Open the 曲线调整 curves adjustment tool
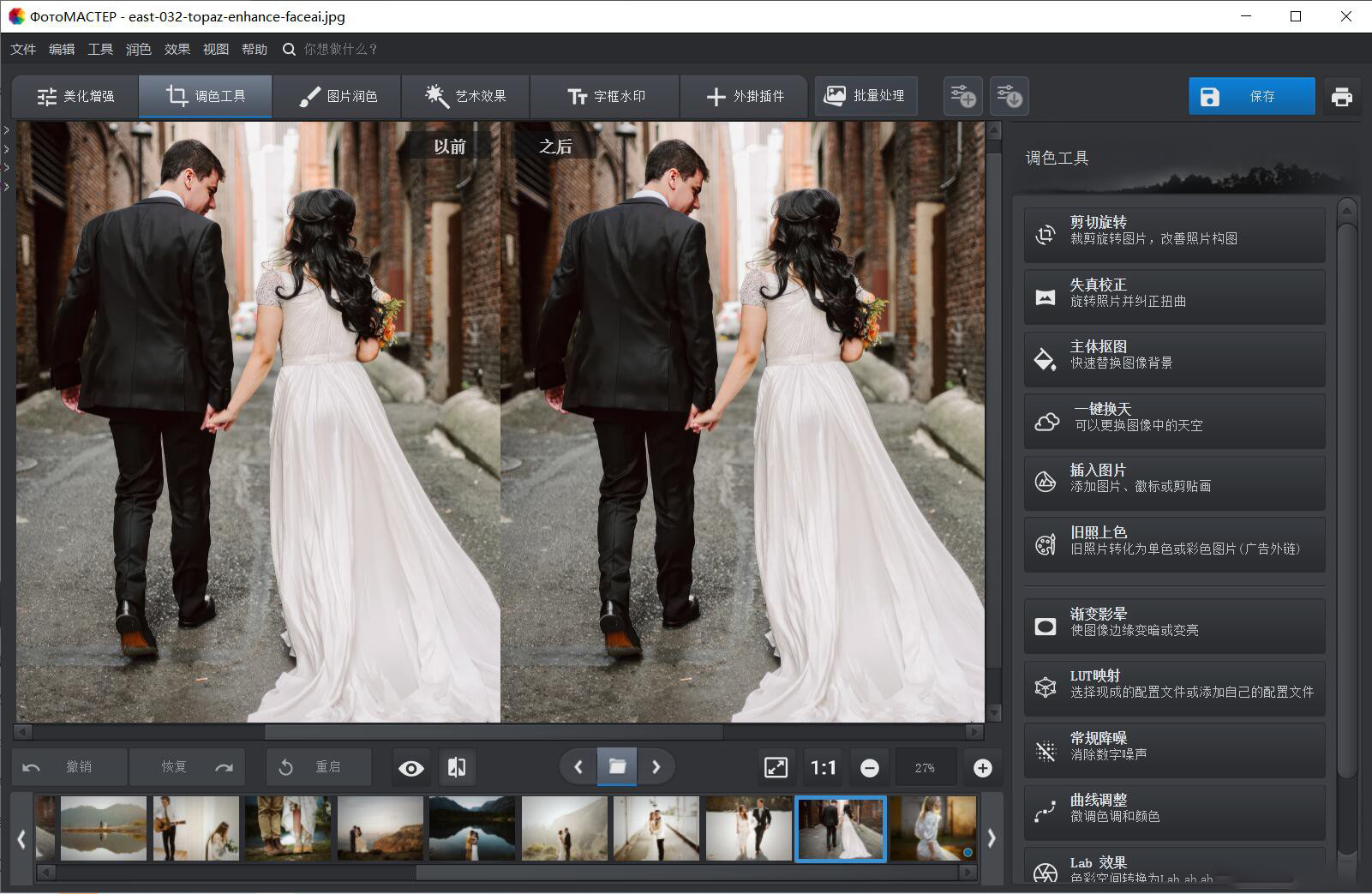The width and height of the screenshot is (1372, 894). (x=1174, y=807)
